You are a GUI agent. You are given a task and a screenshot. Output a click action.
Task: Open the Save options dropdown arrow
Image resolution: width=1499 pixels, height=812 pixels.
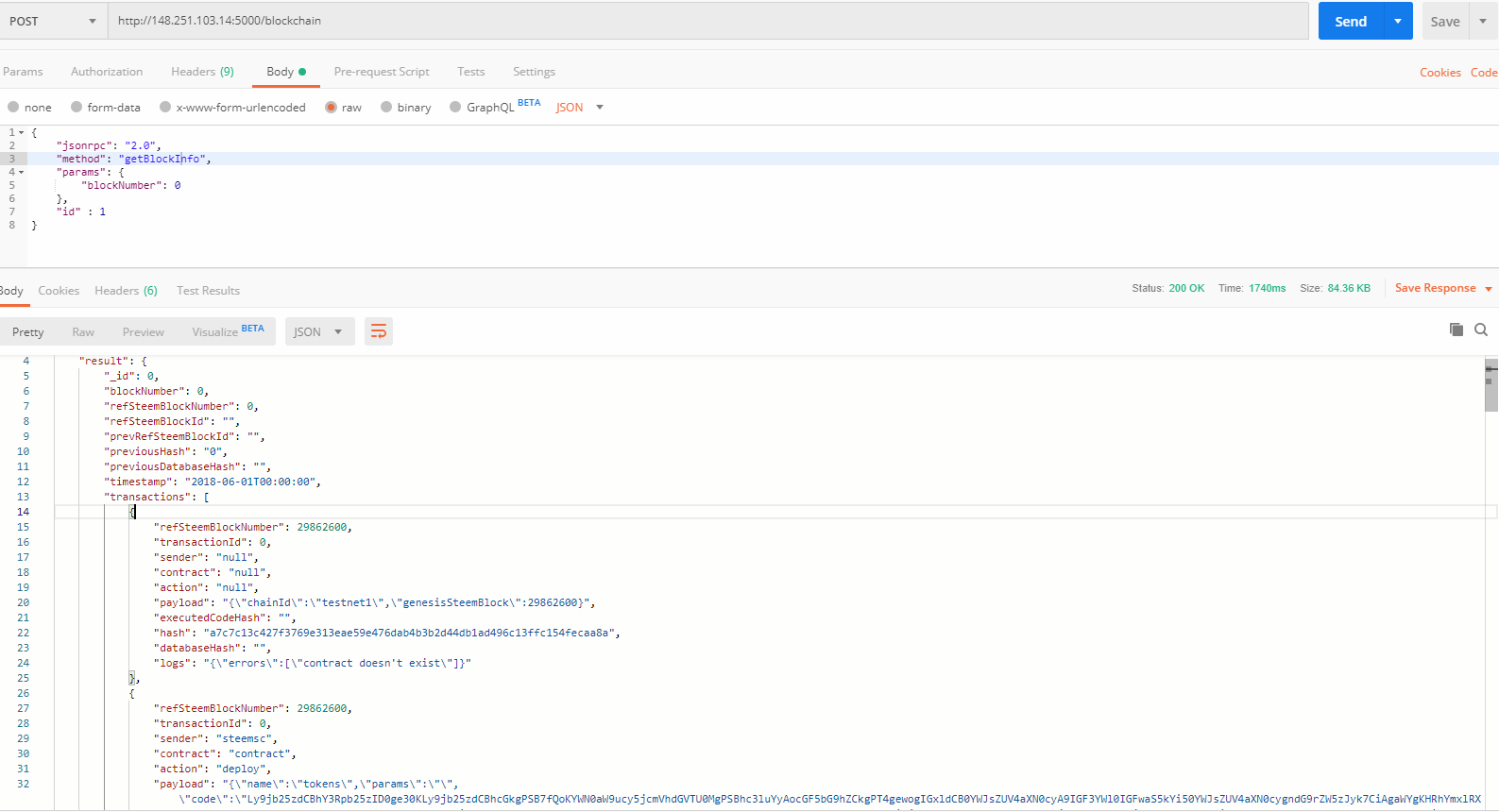click(1483, 21)
